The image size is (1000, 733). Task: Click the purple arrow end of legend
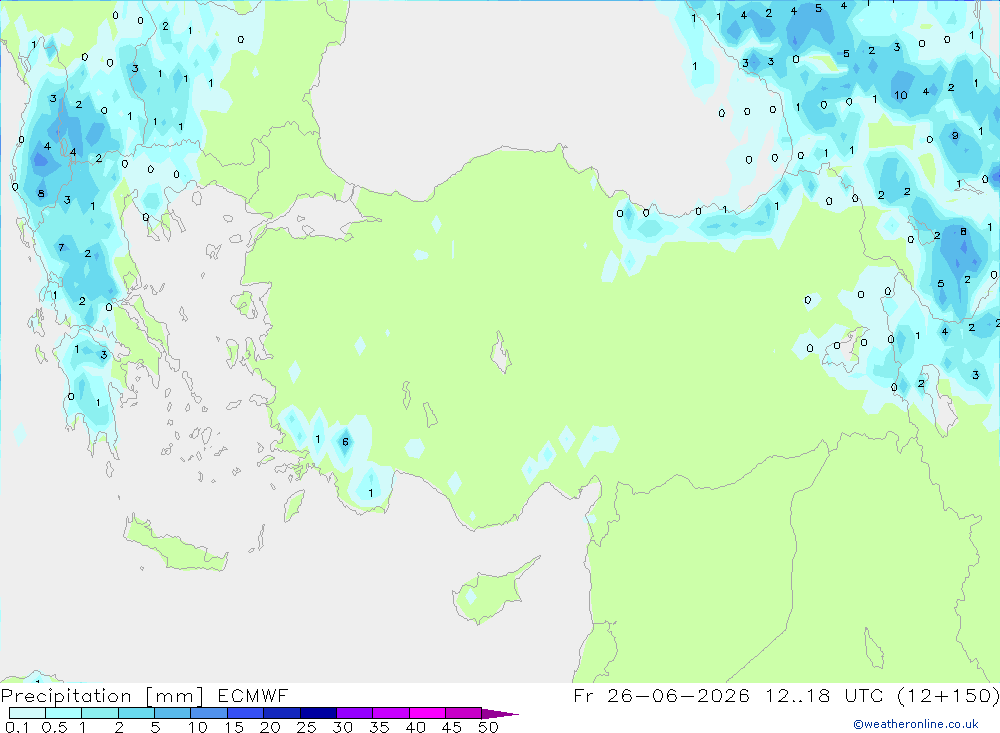pos(499,714)
